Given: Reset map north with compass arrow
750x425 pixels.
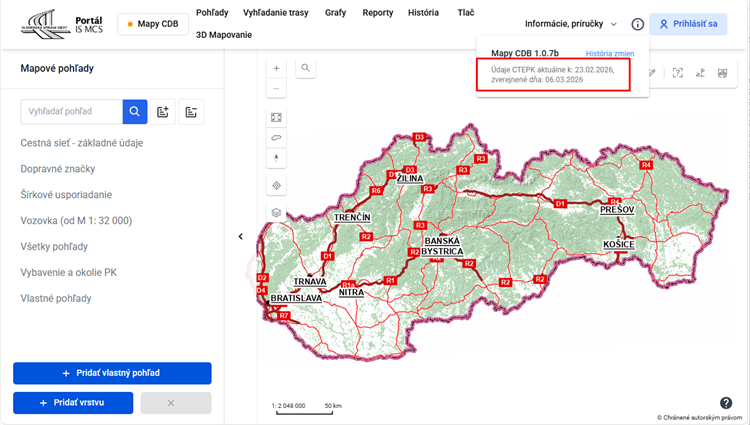Looking at the screenshot, I should (277, 158).
